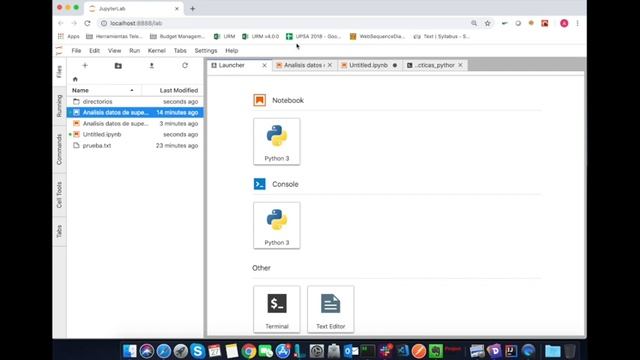Open the WebSequenceDia... bookmark
The height and width of the screenshot is (360, 640).
click(378, 36)
